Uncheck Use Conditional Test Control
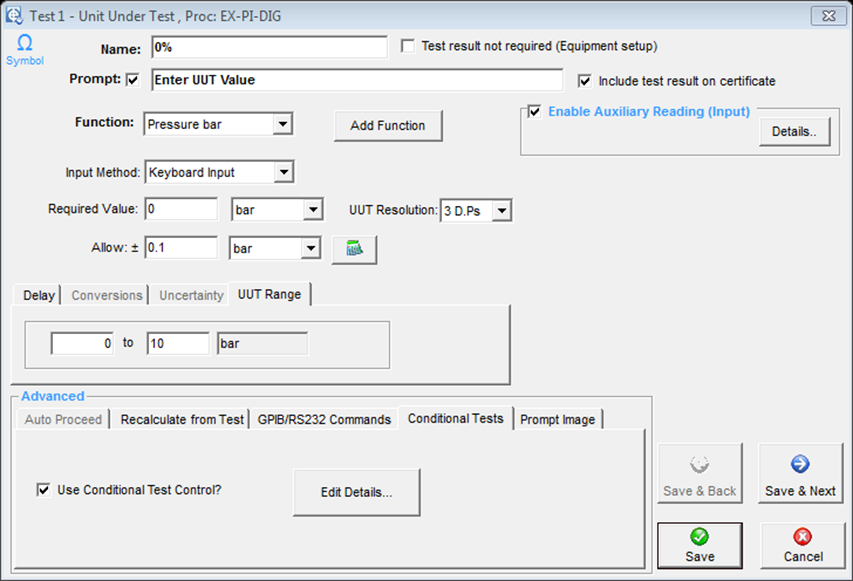Screen dimensions: 853x581 click(x=43, y=490)
